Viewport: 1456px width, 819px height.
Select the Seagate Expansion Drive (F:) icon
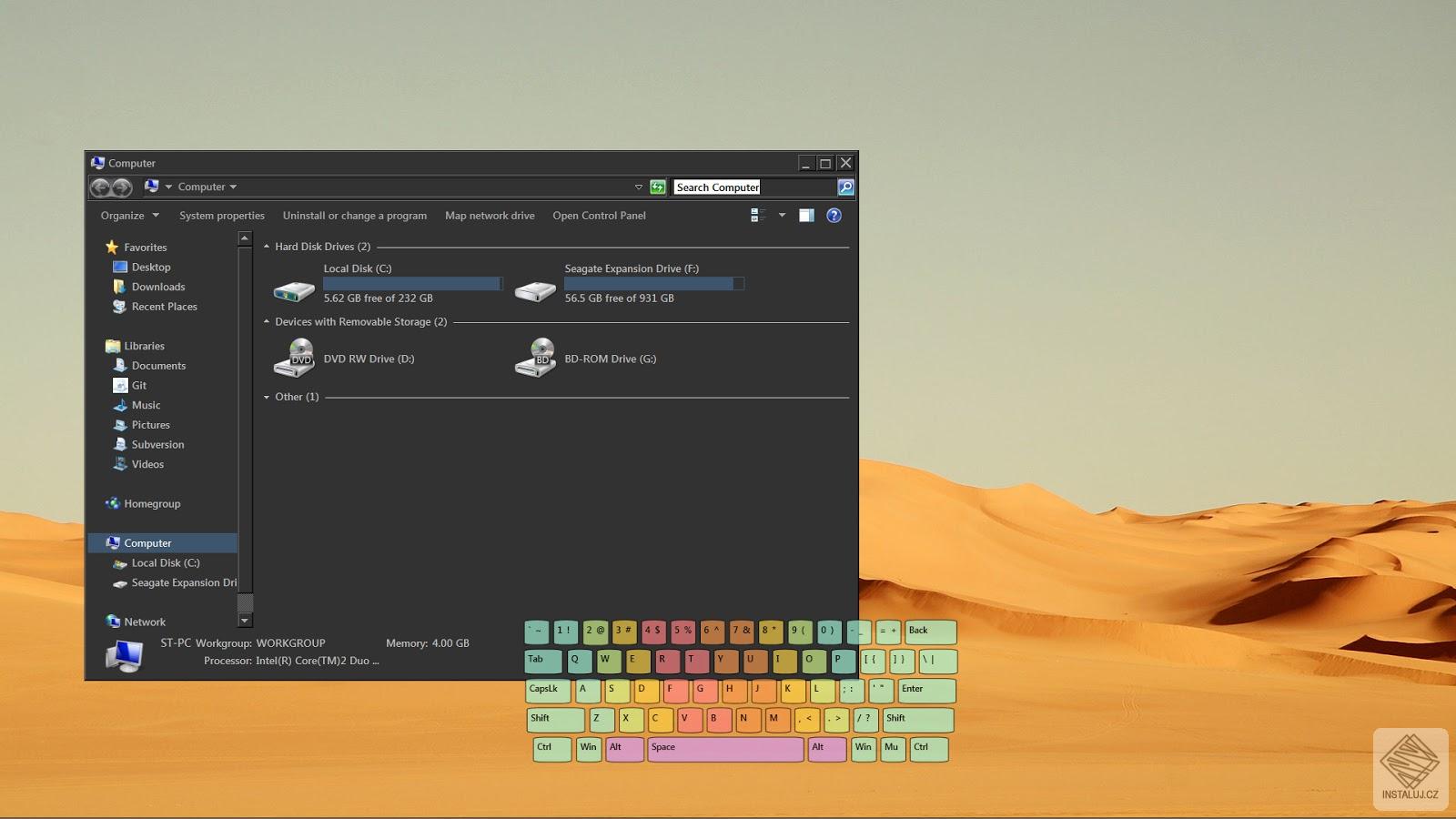(535, 290)
